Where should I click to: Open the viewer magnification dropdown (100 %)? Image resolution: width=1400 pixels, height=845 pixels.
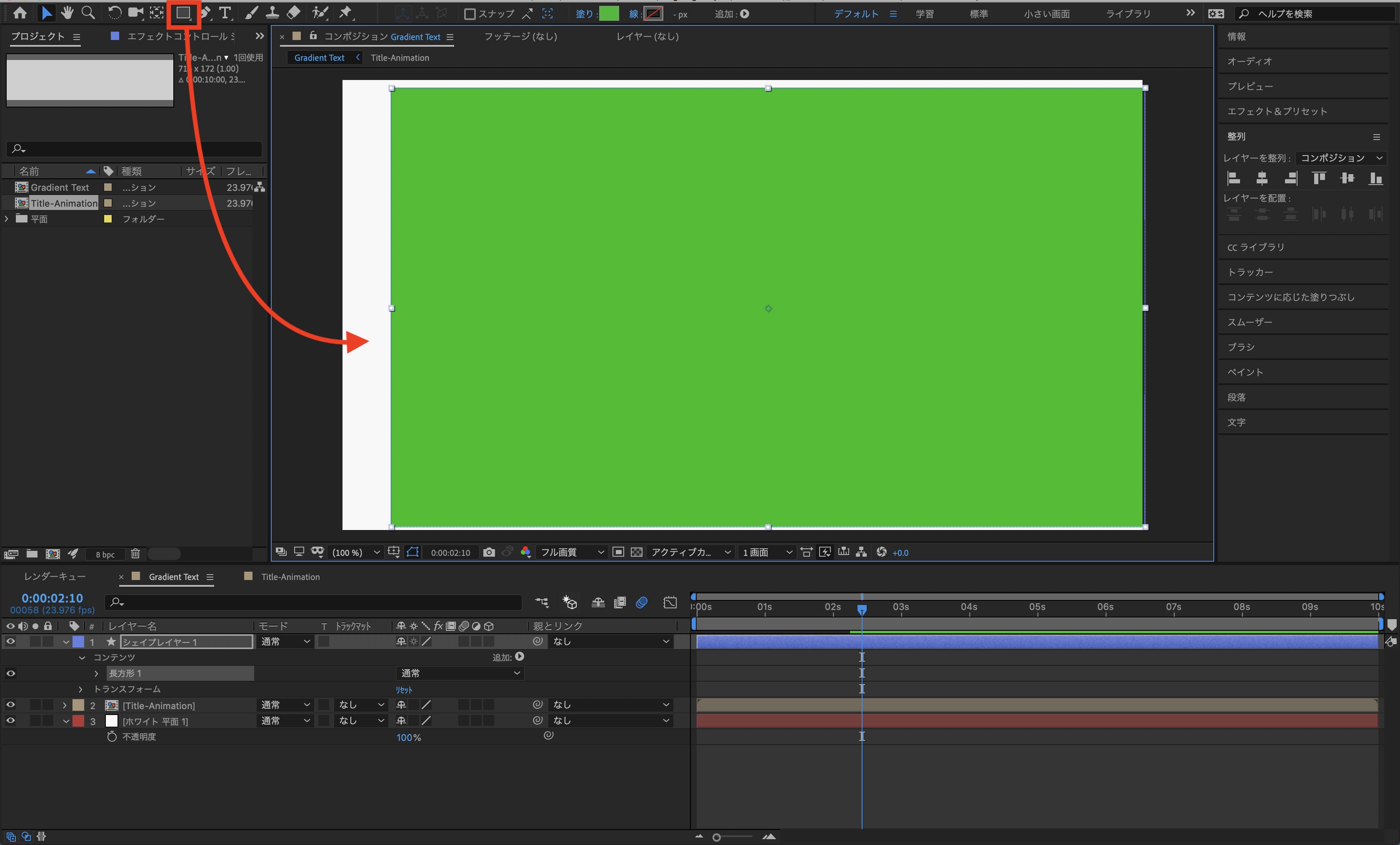click(356, 552)
